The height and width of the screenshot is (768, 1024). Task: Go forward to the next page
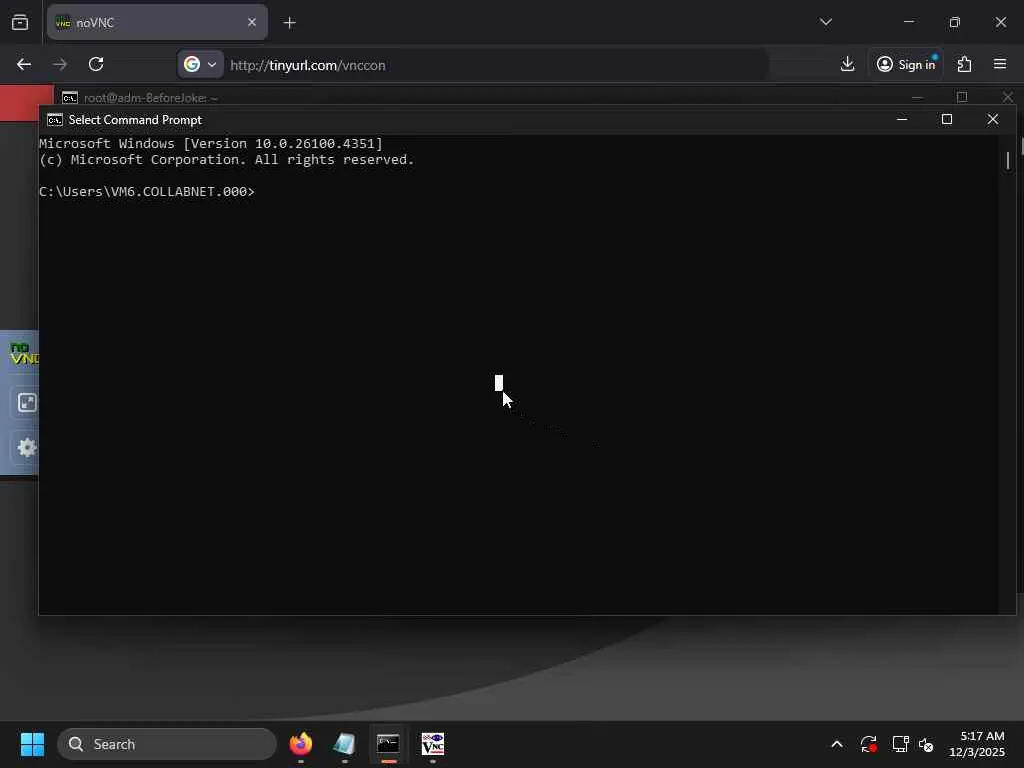[x=60, y=64]
